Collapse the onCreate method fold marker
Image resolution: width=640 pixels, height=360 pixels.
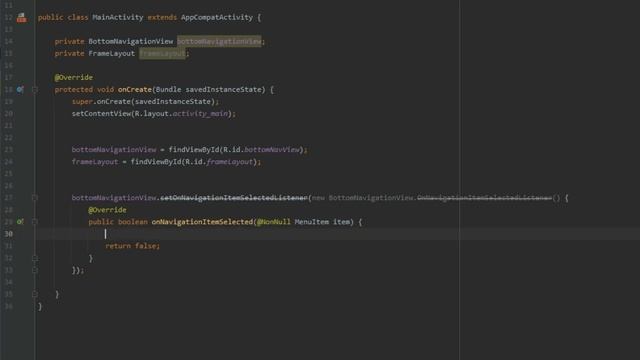(x=35, y=89)
